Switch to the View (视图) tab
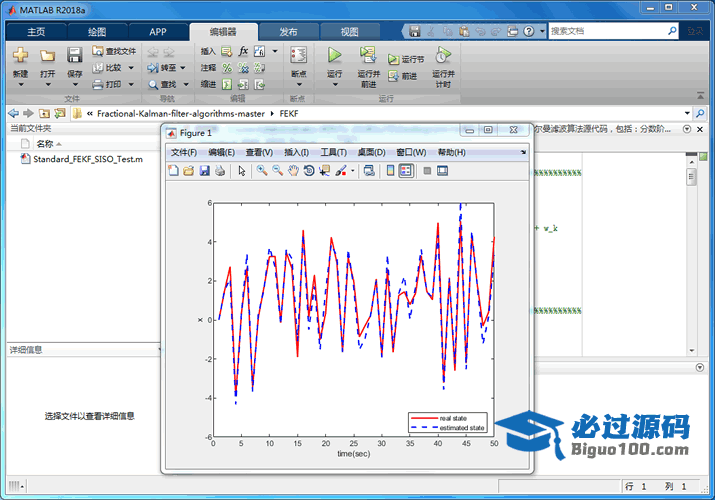 coord(349,31)
